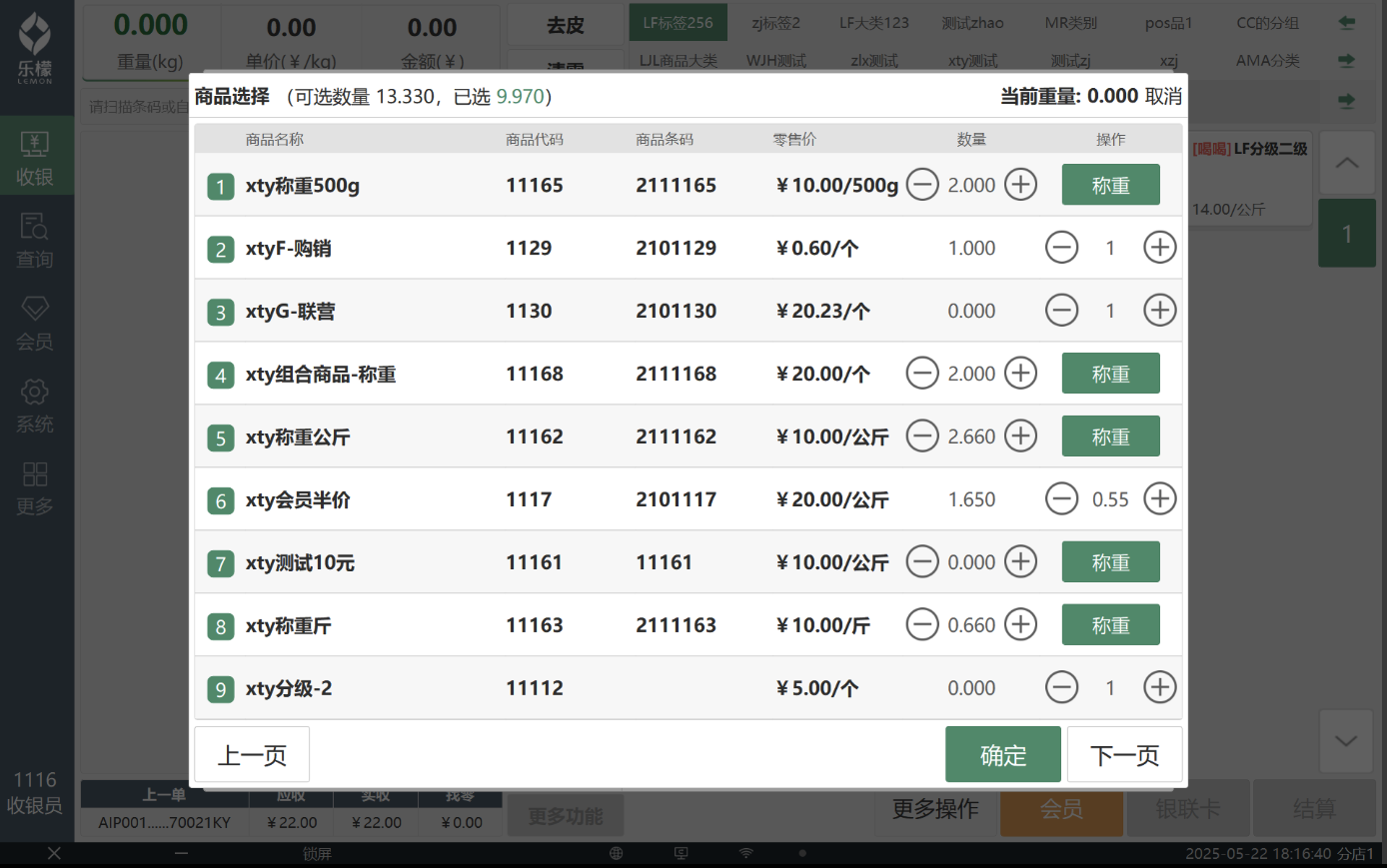Viewport: 1387px width, 868px height.
Task: Click the display icon in bottom bar
Action: pos(682,853)
